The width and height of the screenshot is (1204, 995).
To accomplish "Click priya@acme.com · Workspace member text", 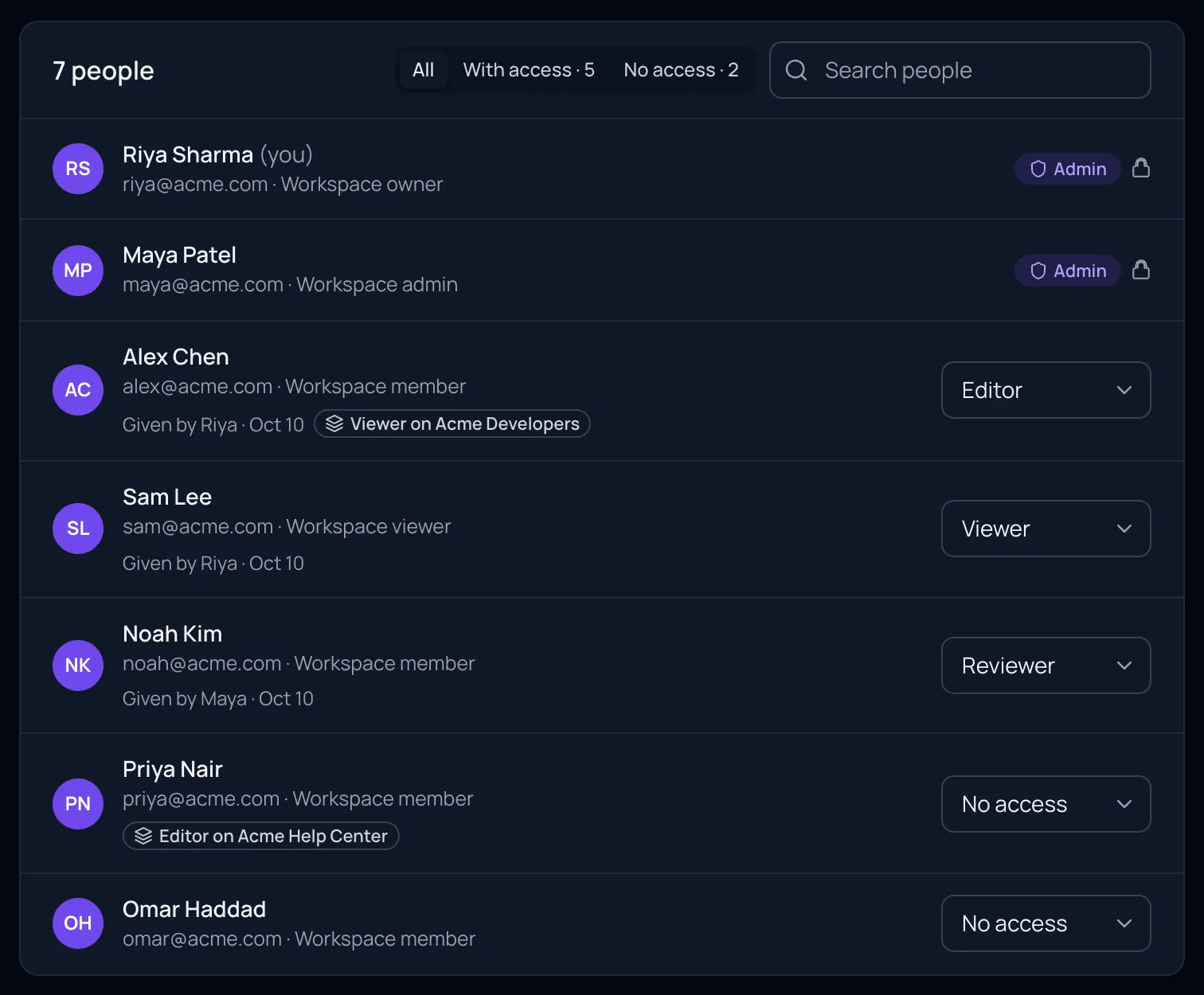I will click(x=298, y=798).
